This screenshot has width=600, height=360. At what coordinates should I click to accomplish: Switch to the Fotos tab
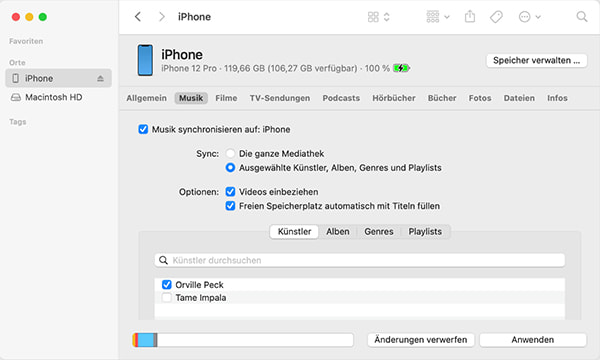click(x=480, y=98)
